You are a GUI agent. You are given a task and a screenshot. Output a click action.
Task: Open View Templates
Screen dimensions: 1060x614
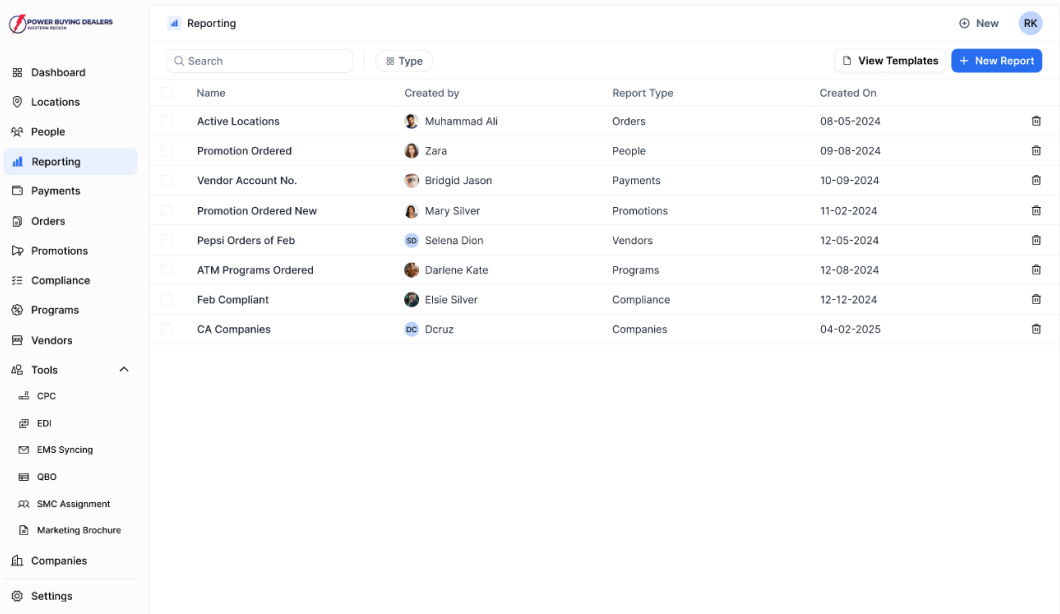pos(889,61)
